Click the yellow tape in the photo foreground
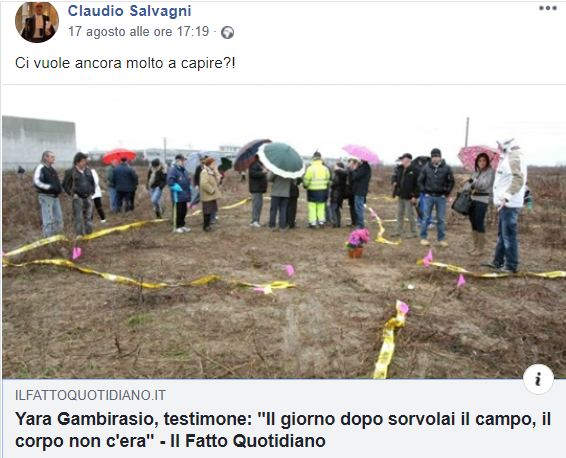566x458 pixels. [x=388, y=341]
